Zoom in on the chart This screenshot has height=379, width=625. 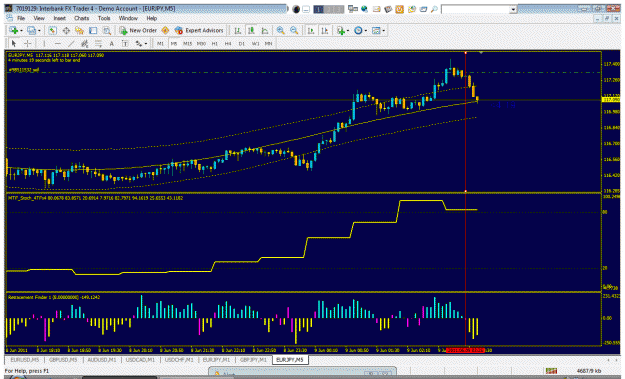tap(281, 30)
